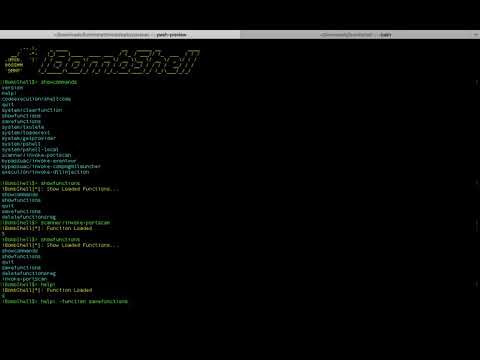This screenshot has height=360, width=480.
Task: Click the first prompt line with 'showcommands'
Action: [x=39, y=82]
